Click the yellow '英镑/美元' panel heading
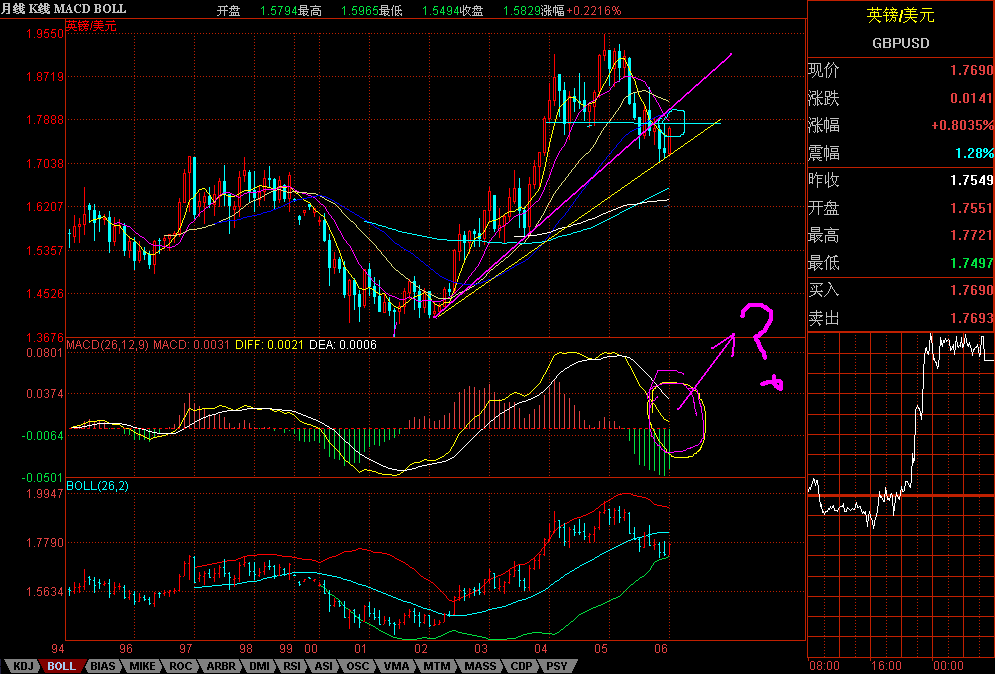Image resolution: width=995 pixels, height=674 pixels. click(x=900, y=15)
